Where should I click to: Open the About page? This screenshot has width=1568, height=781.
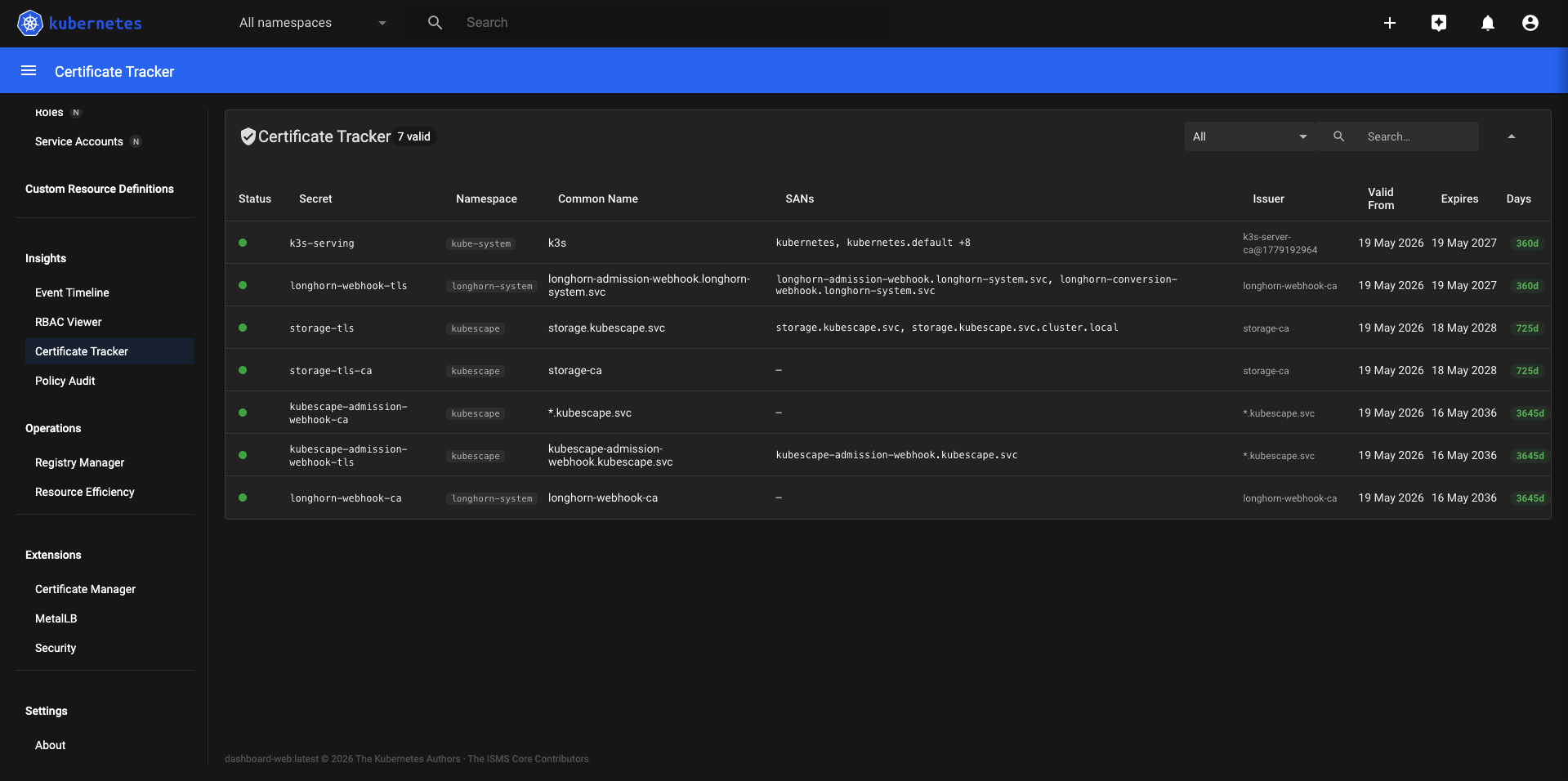pos(51,745)
